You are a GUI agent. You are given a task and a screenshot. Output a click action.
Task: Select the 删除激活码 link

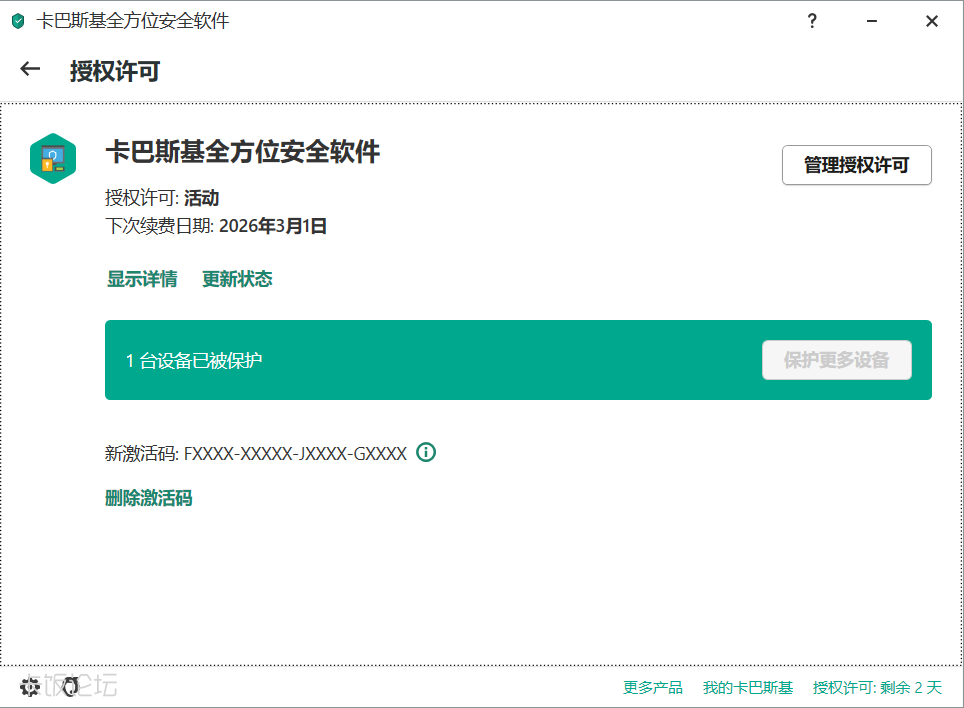point(148,498)
